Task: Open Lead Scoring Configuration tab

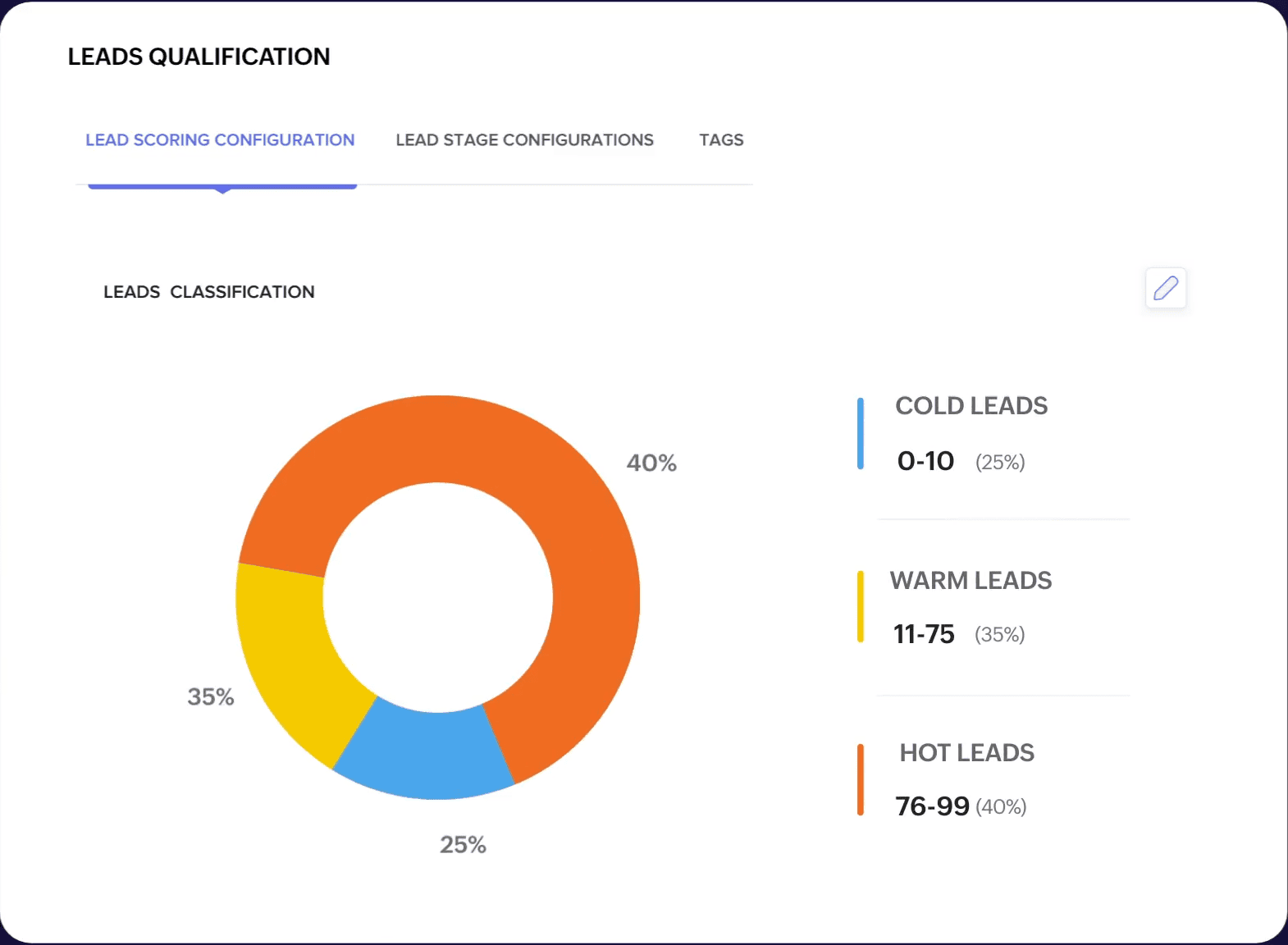Action: click(220, 140)
